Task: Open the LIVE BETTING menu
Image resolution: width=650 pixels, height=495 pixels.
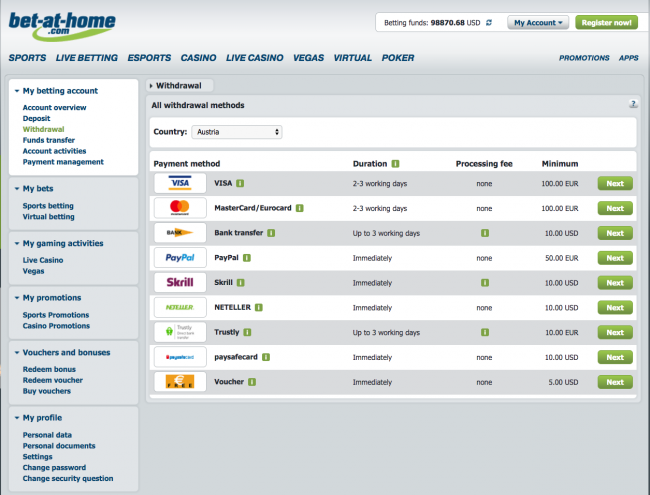Action: point(87,58)
